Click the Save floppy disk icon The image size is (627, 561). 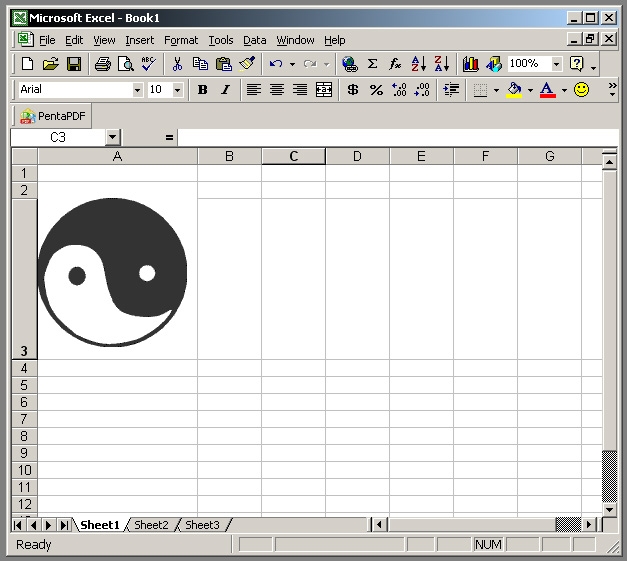[74, 64]
